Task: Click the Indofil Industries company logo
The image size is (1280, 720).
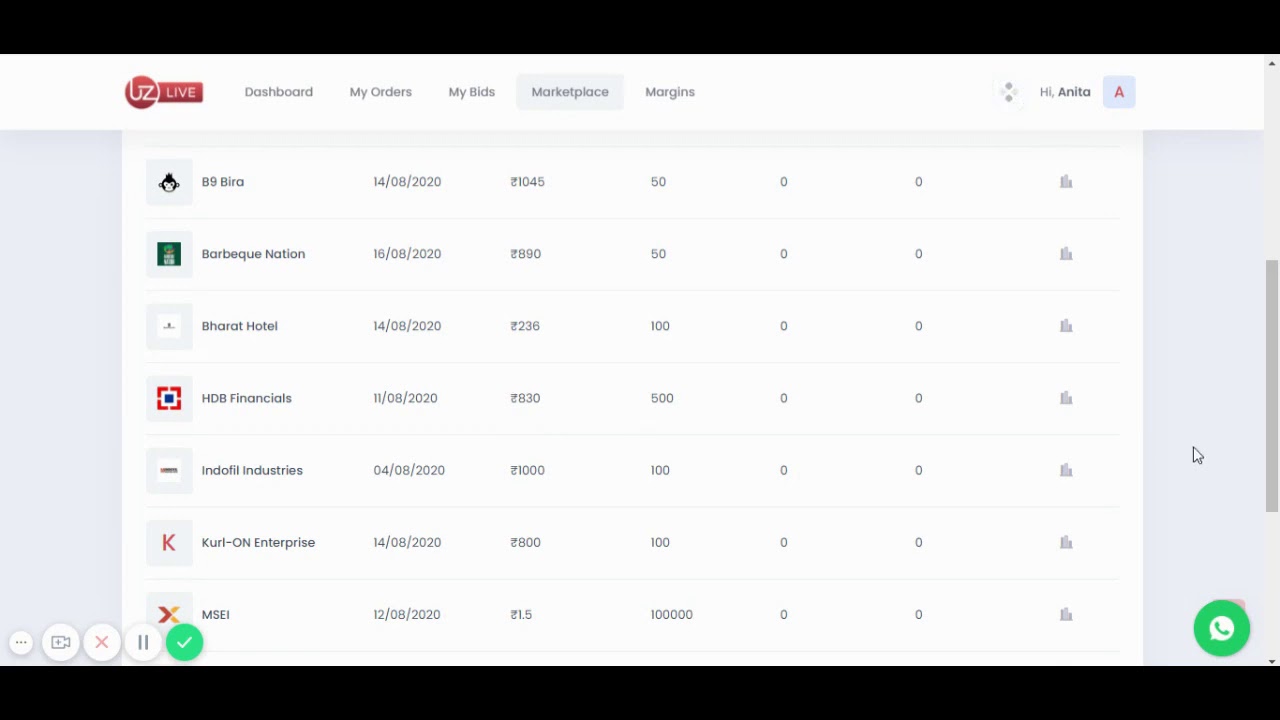Action: point(169,470)
